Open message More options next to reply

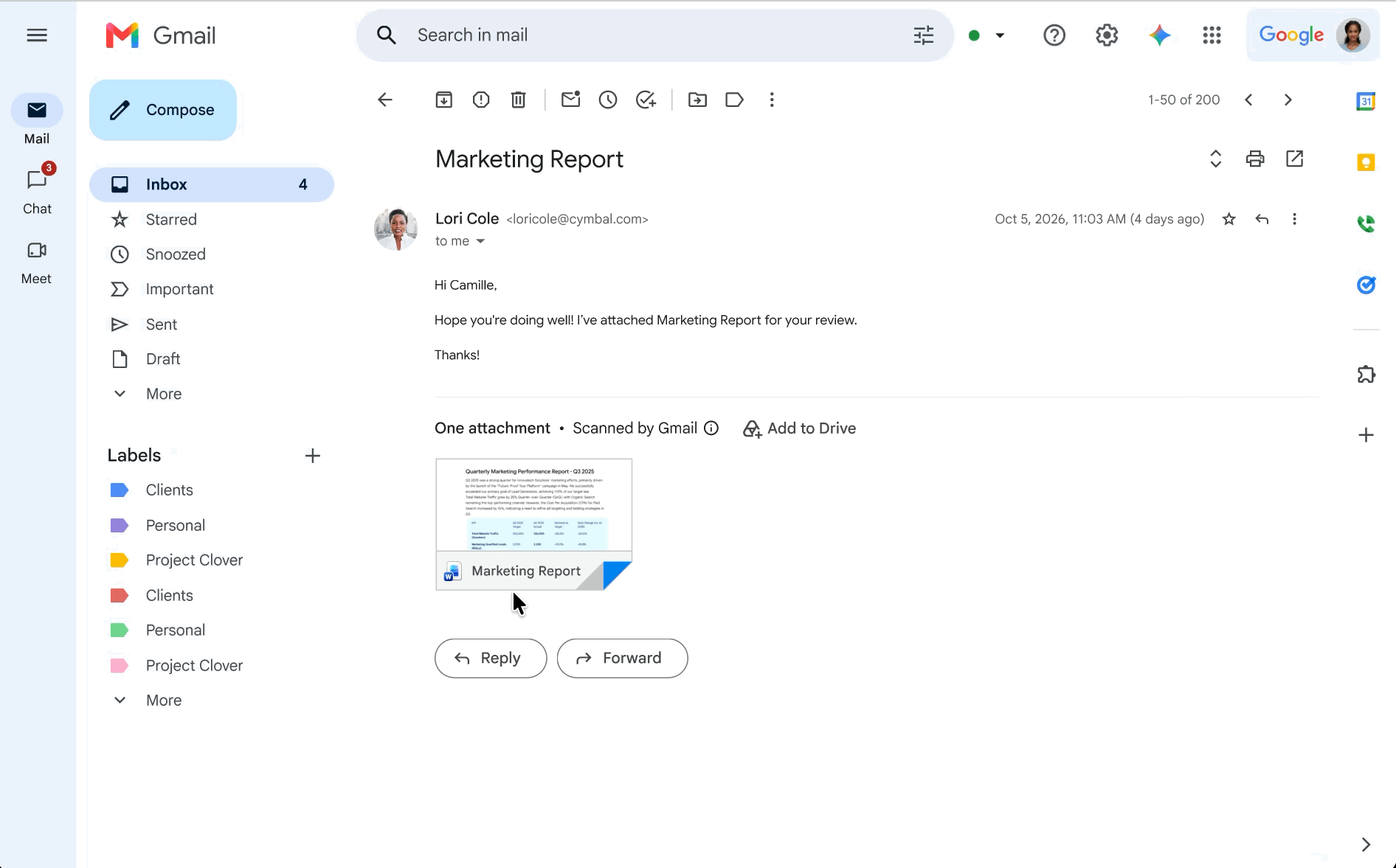pyautogui.click(x=1294, y=219)
